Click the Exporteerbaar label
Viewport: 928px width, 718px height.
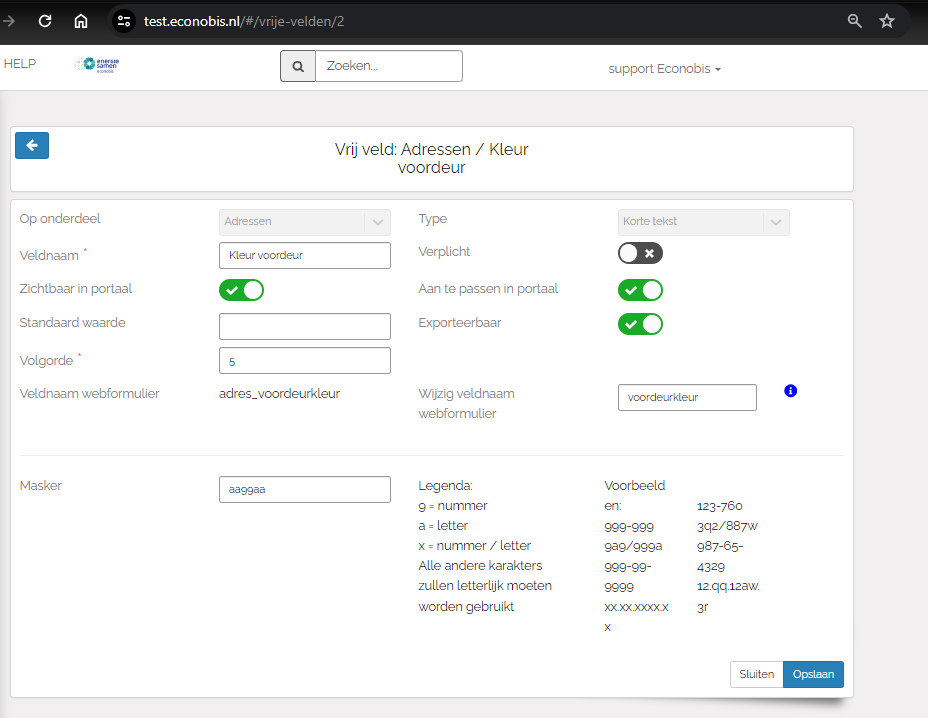pyautogui.click(x=460, y=323)
